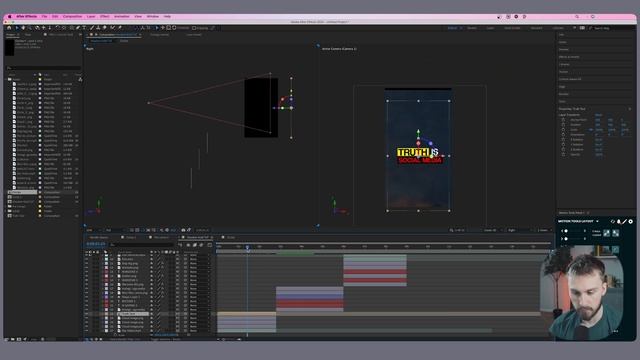Image resolution: width=640 pixels, height=360 pixels.
Task: Click the Position stopwatch in Properties
Action: [x=563, y=125]
